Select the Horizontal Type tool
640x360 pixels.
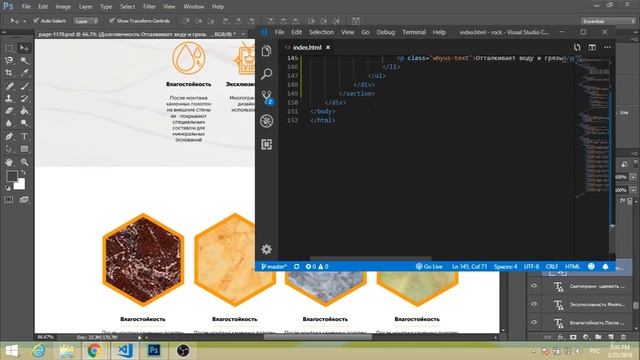pos(24,136)
